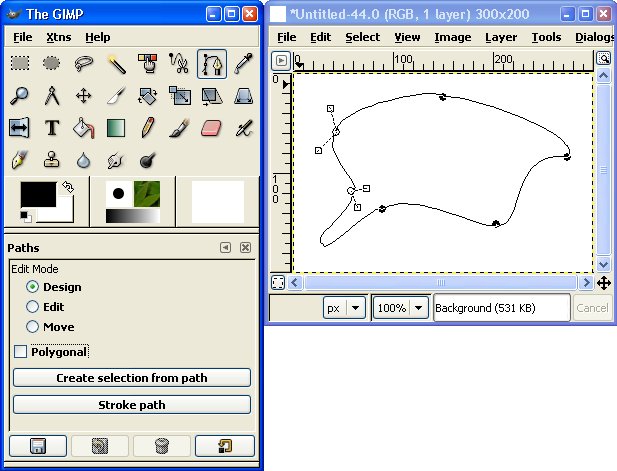Open the Layer menu
Screen dimensions: 617x471
coord(501,37)
